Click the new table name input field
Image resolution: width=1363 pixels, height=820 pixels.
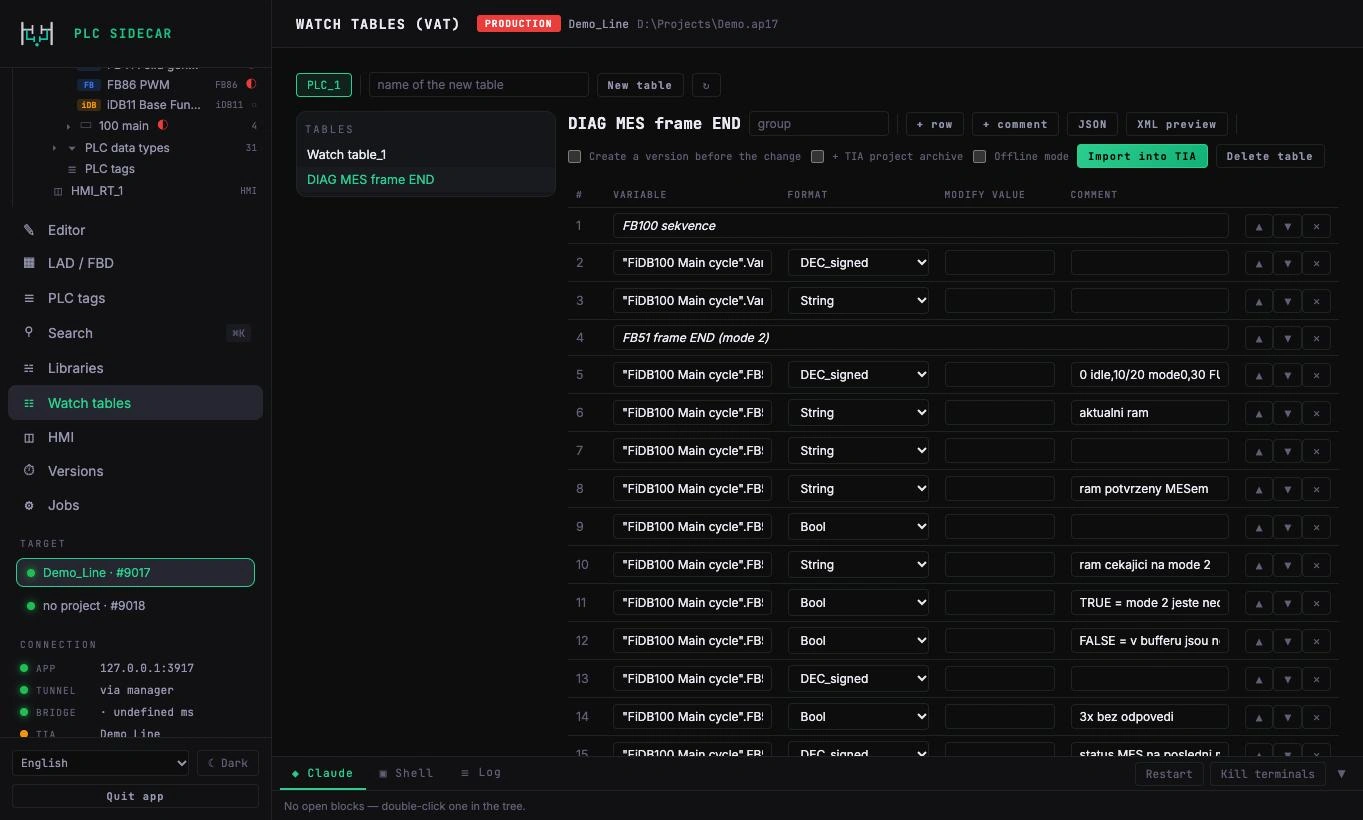click(x=479, y=85)
